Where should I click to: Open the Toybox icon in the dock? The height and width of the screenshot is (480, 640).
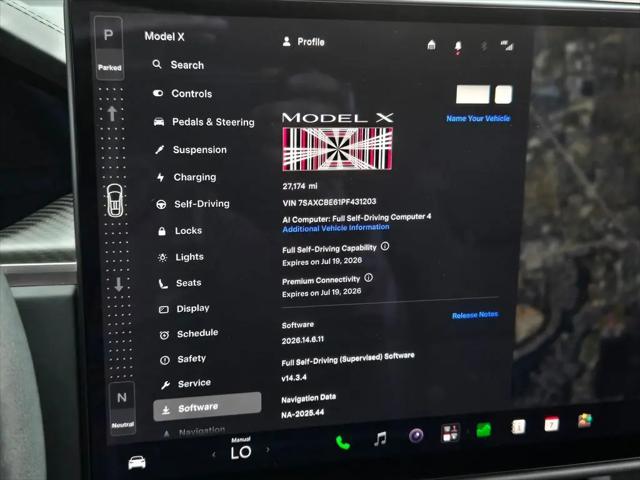pos(584,420)
